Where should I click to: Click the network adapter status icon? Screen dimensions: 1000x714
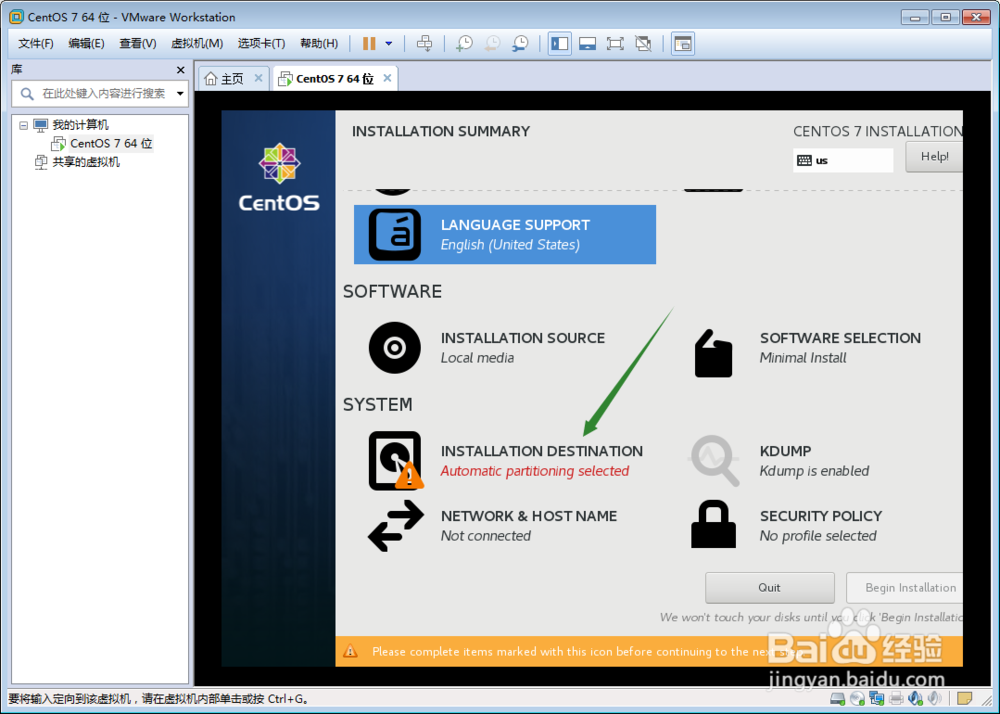[877, 699]
